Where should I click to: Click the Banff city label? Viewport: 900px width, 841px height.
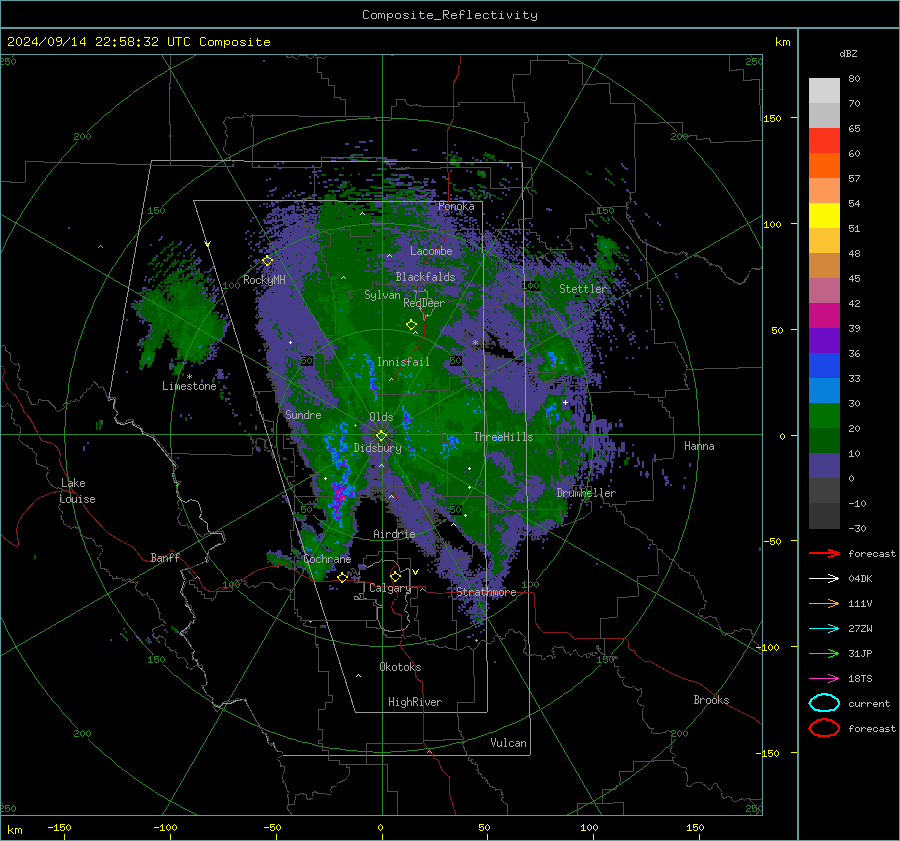coord(165,557)
